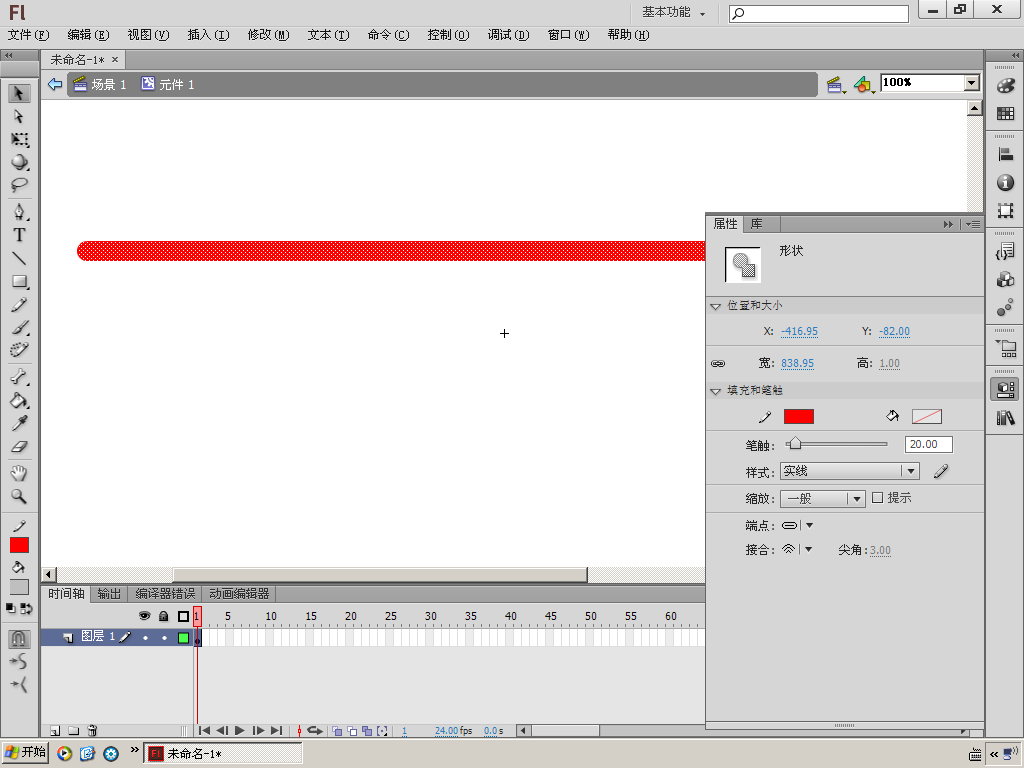1024x768 pixels.
Task: Open the Info panel icon
Action: [1006, 183]
